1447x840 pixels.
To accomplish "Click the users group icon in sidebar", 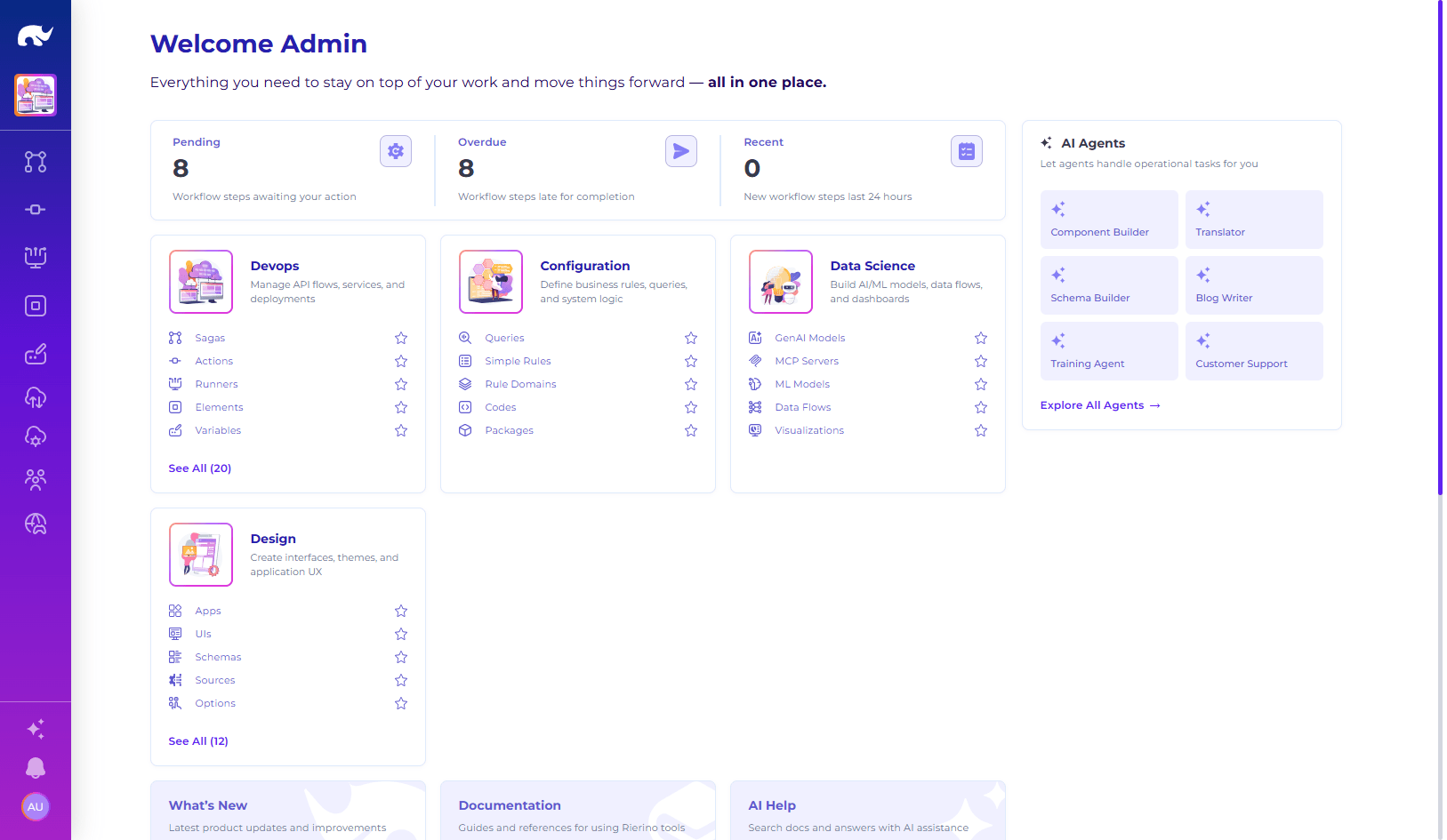I will [36, 480].
